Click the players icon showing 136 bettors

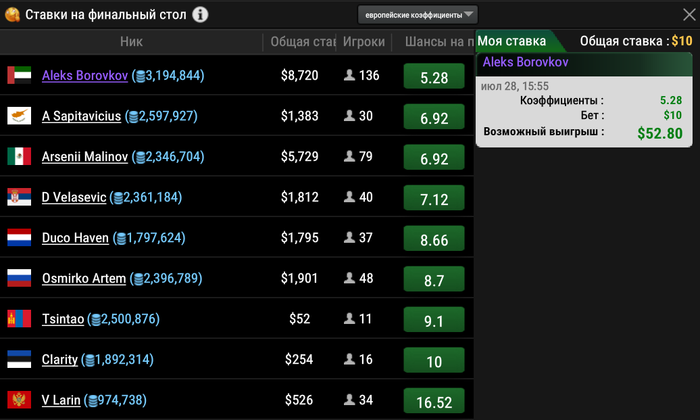[349, 75]
